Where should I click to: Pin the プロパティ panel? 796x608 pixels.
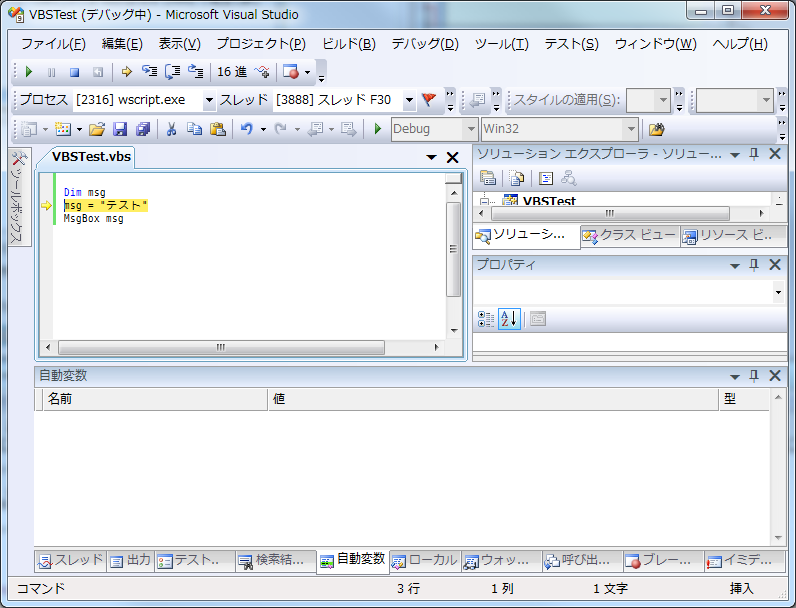754,264
